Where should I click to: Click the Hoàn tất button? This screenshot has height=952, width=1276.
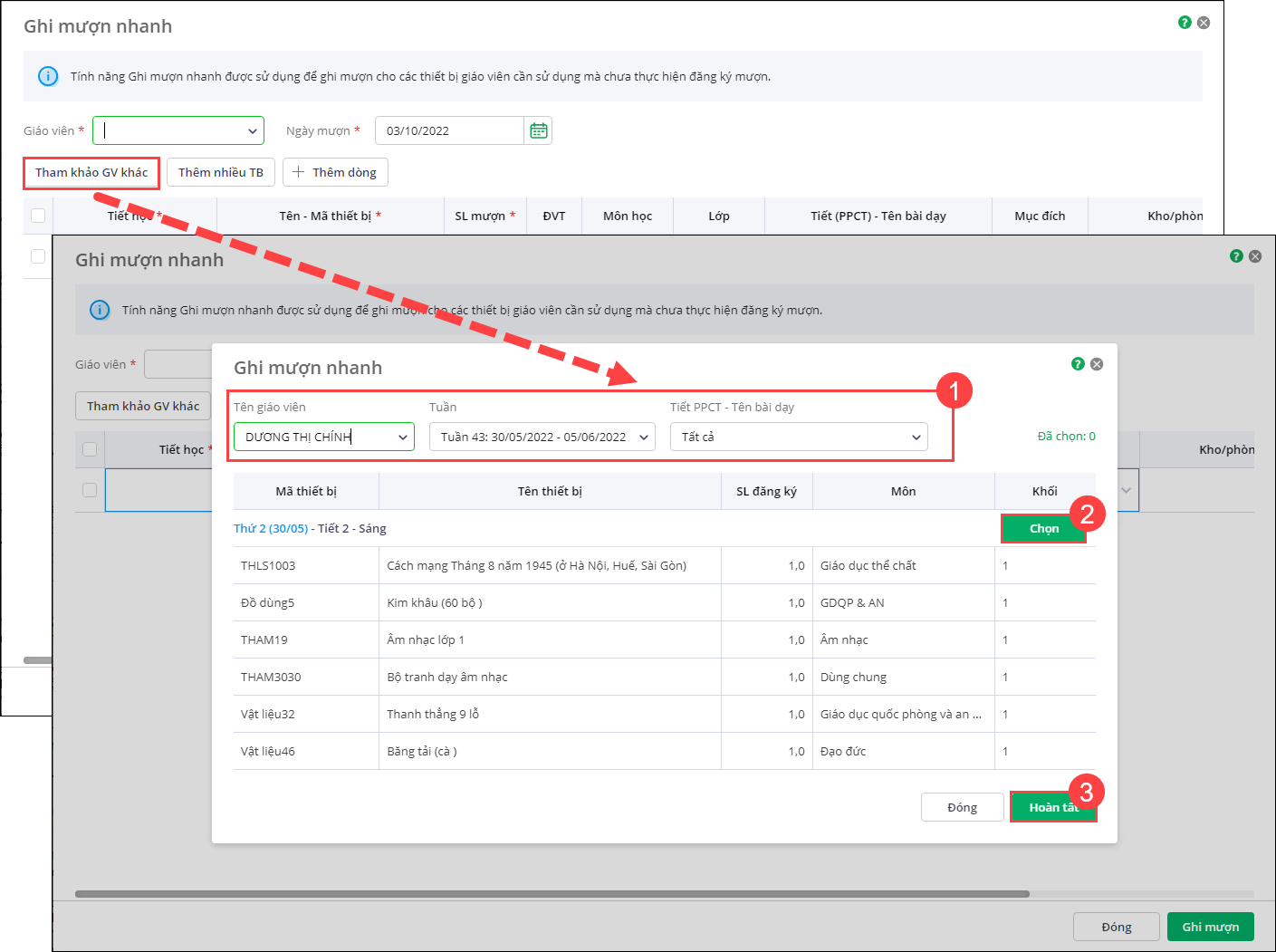(1053, 807)
